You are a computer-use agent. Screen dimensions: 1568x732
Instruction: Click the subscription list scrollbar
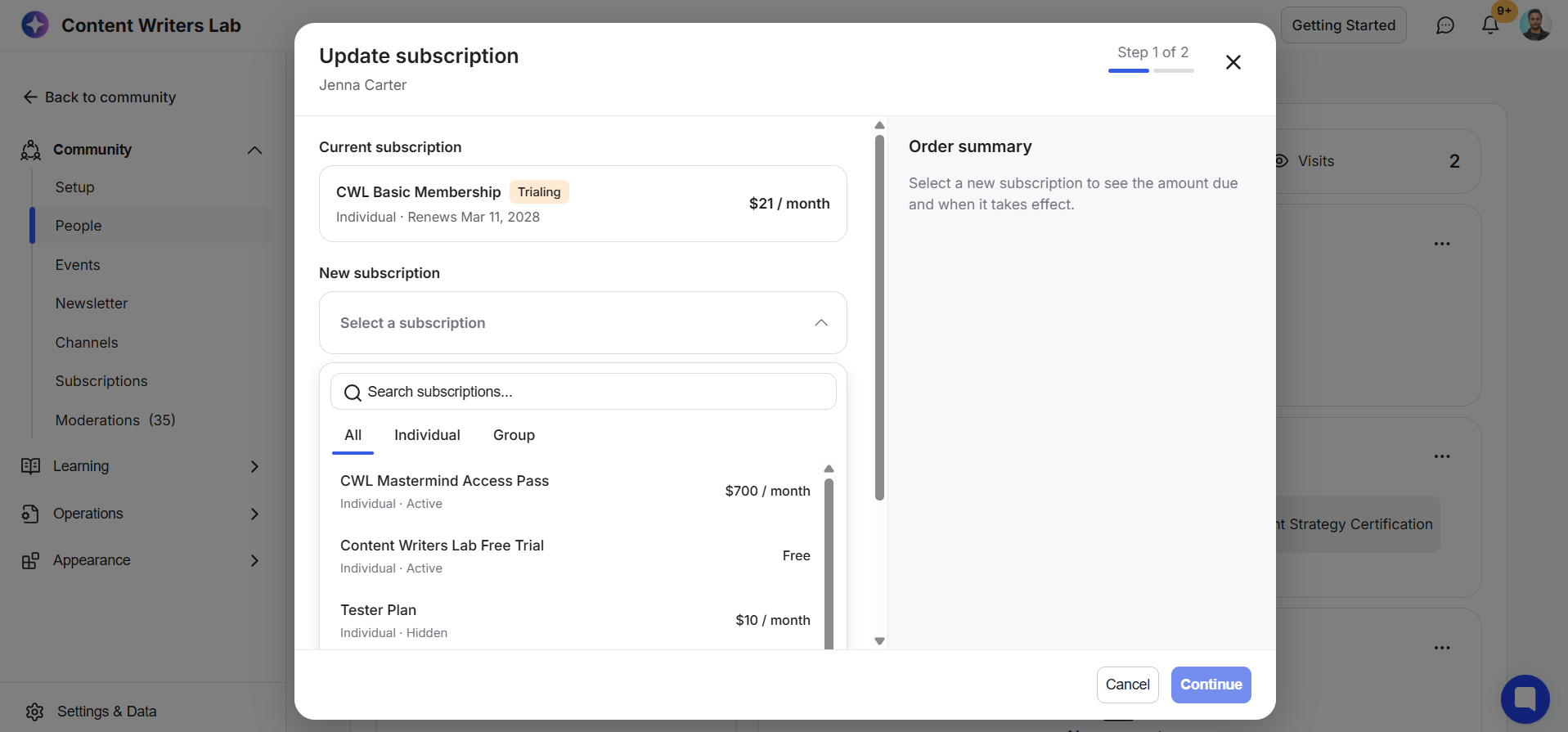(829, 564)
